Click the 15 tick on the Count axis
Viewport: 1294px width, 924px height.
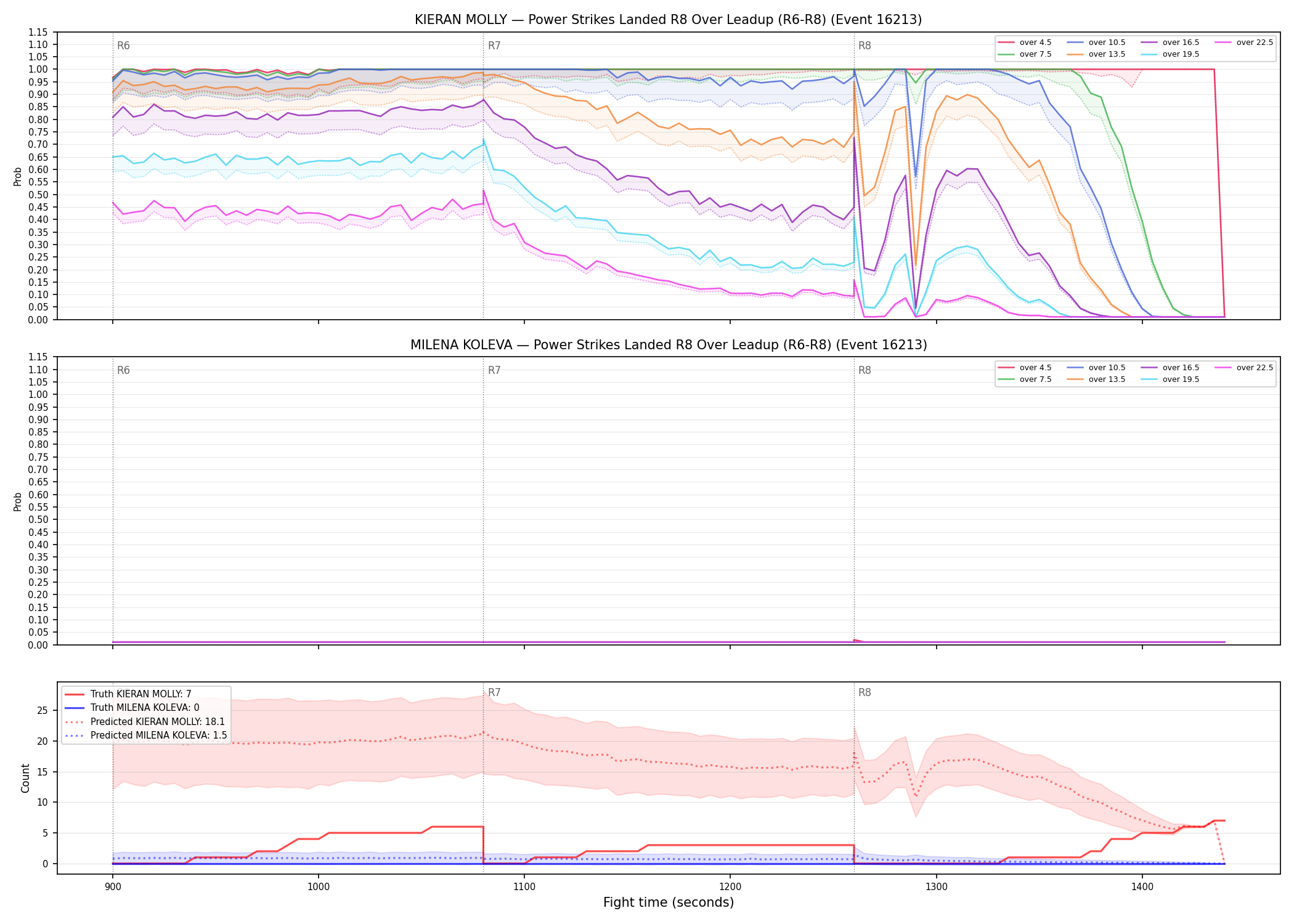[42, 772]
